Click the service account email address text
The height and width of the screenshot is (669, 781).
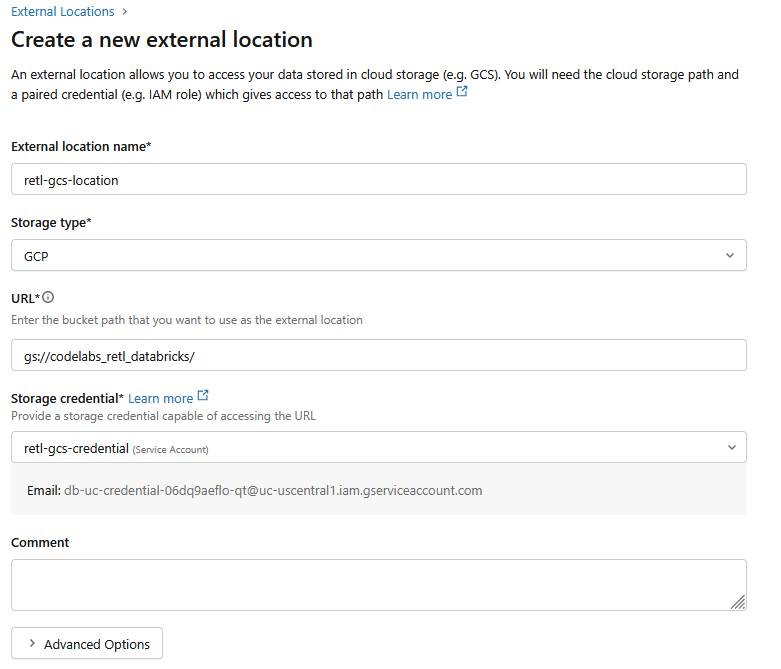click(273, 491)
